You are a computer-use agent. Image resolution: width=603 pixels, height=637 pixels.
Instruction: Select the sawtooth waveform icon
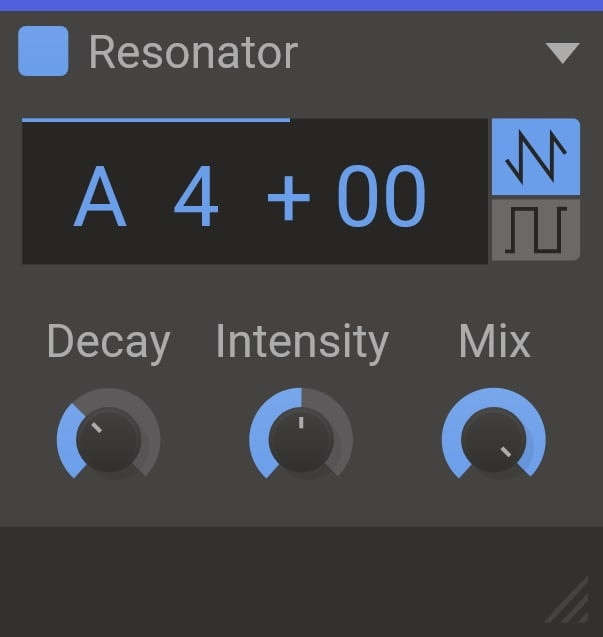(x=535, y=156)
